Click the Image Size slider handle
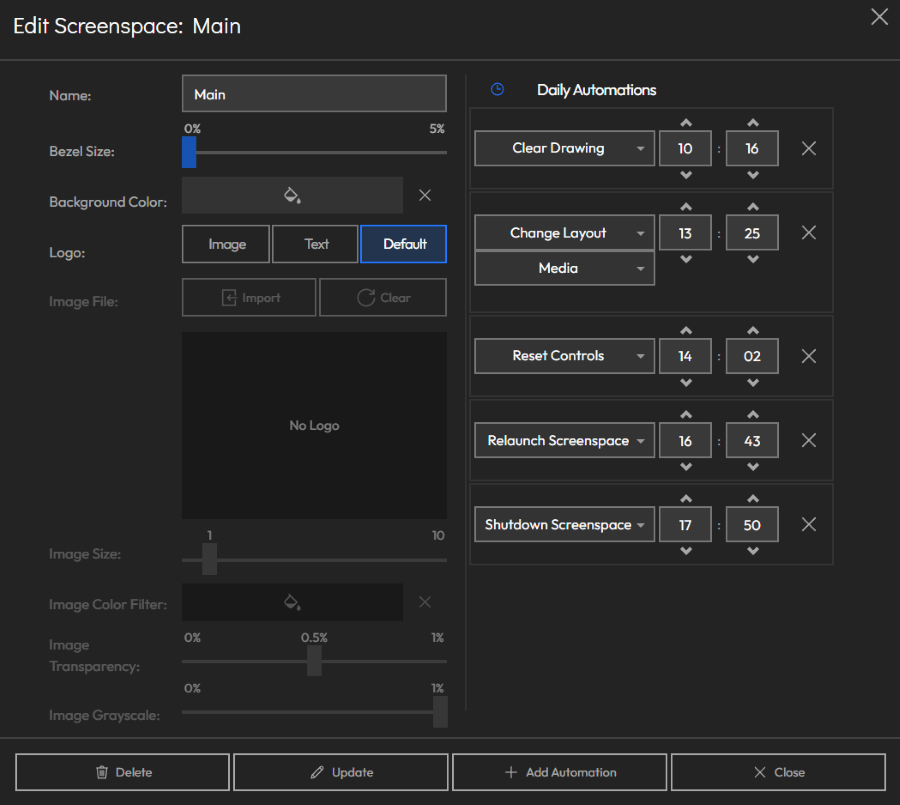Viewport: 900px width, 805px height. pos(210,559)
